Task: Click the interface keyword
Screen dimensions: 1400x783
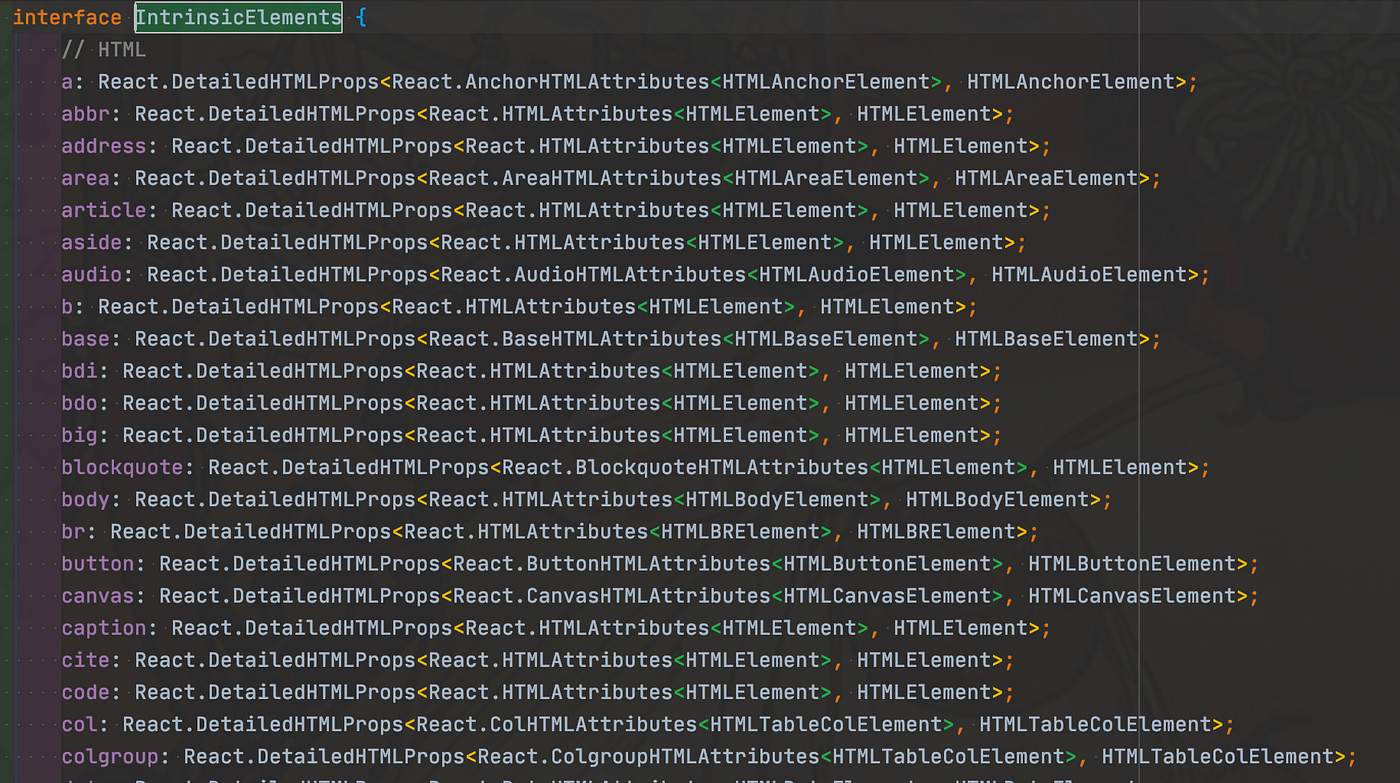Action: [66, 17]
